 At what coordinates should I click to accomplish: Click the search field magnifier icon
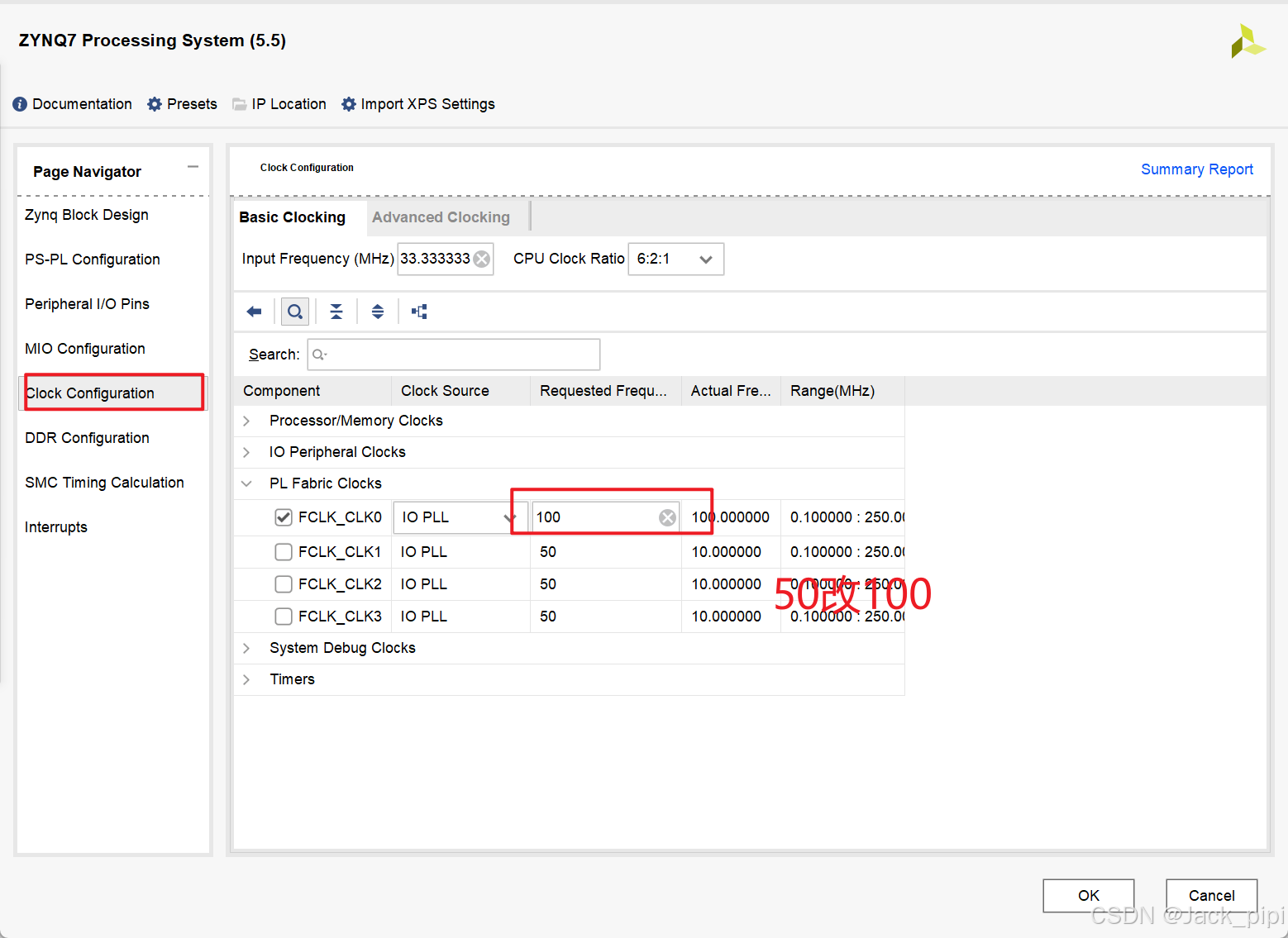(x=319, y=355)
